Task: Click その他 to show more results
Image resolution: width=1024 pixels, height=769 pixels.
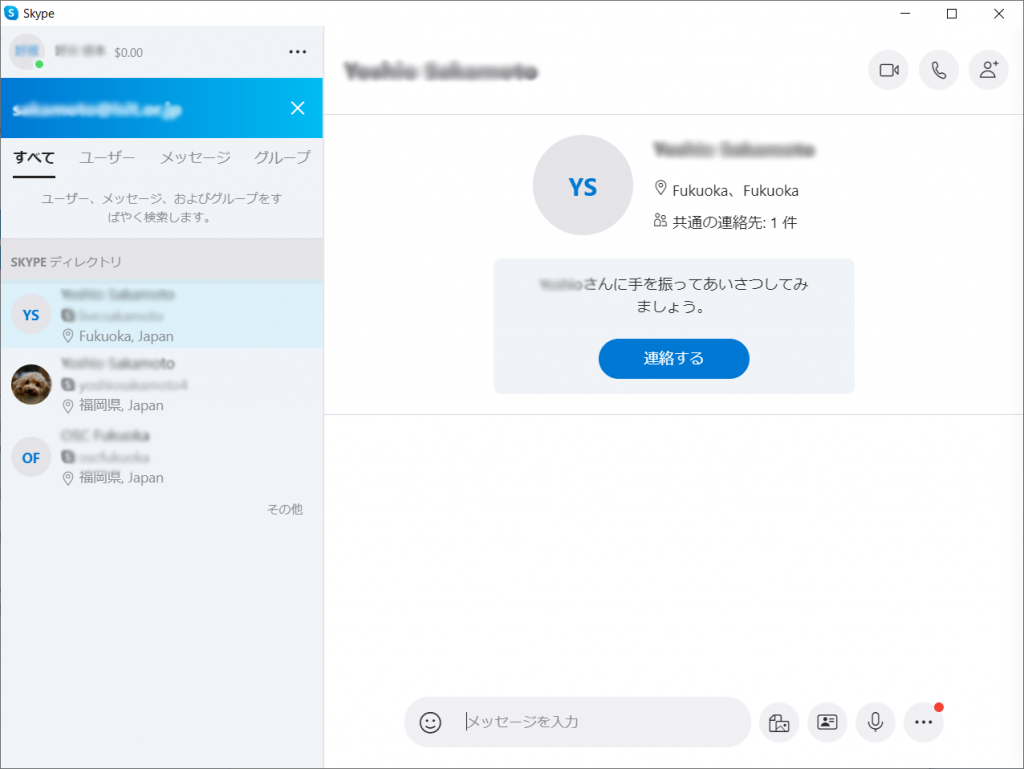Action: coord(284,509)
